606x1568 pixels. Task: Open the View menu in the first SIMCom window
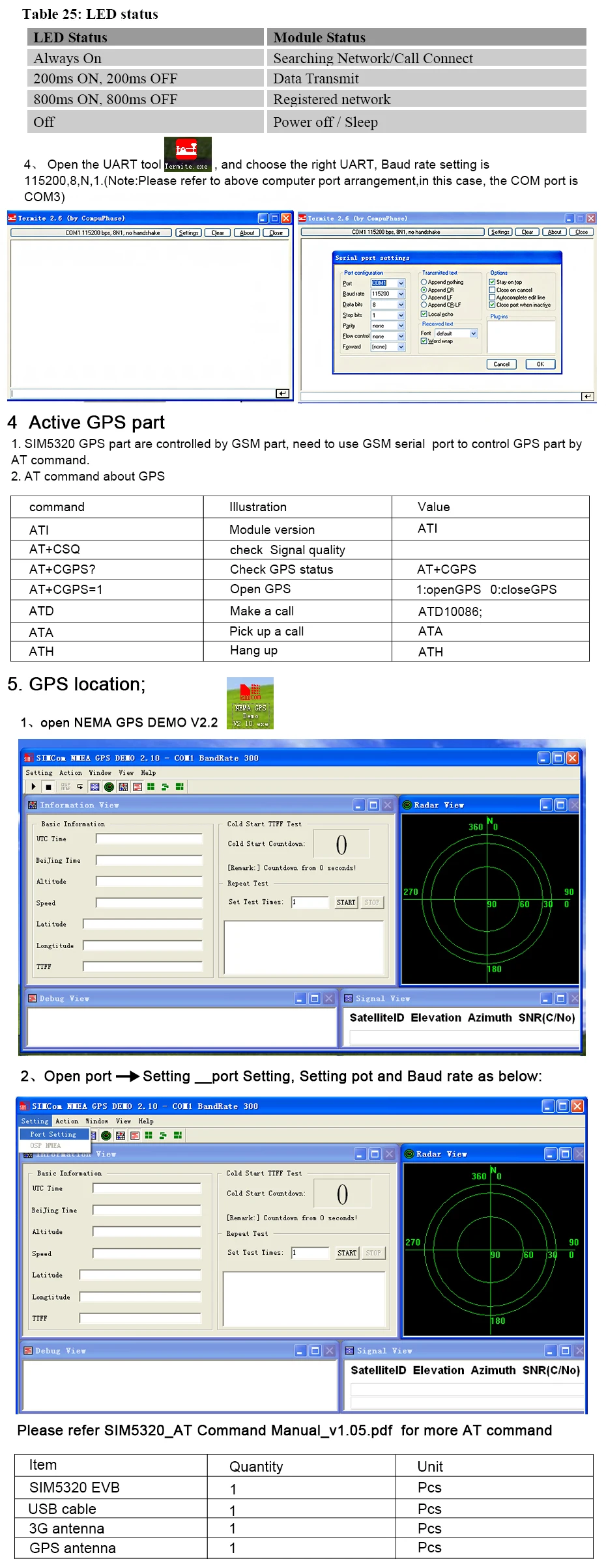pyautogui.click(x=126, y=773)
